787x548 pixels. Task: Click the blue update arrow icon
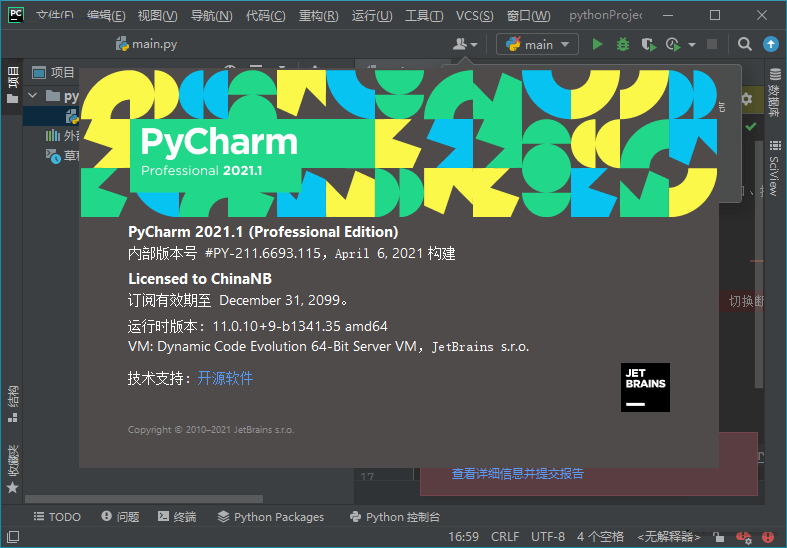tap(770, 44)
